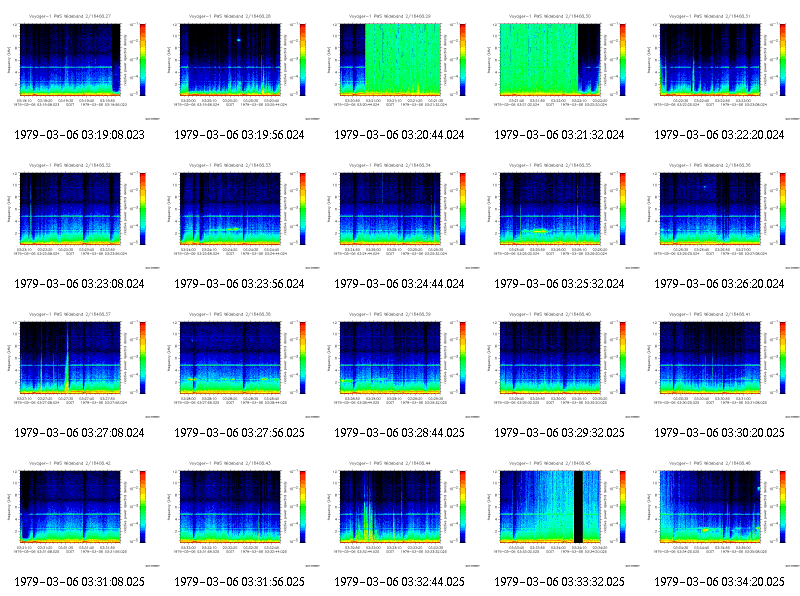Open spectrogram thumbnail for 03:28:44.025
Image resolution: width=800 pixels, height=596 pixels.
[400, 364]
